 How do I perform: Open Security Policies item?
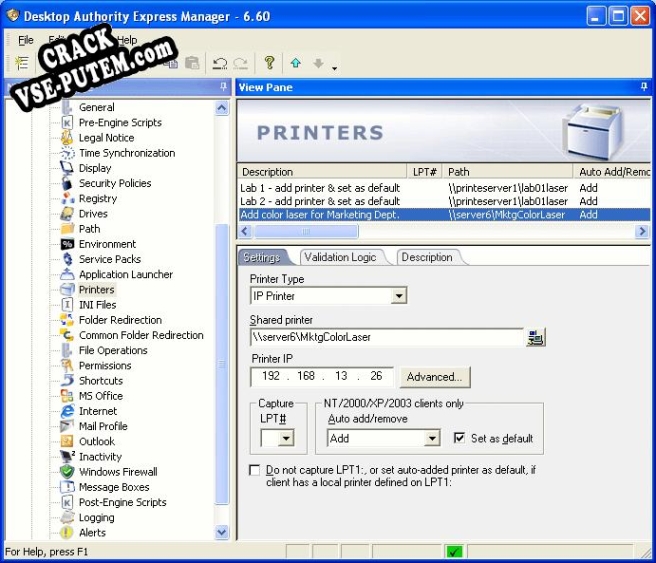(x=115, y=183)
